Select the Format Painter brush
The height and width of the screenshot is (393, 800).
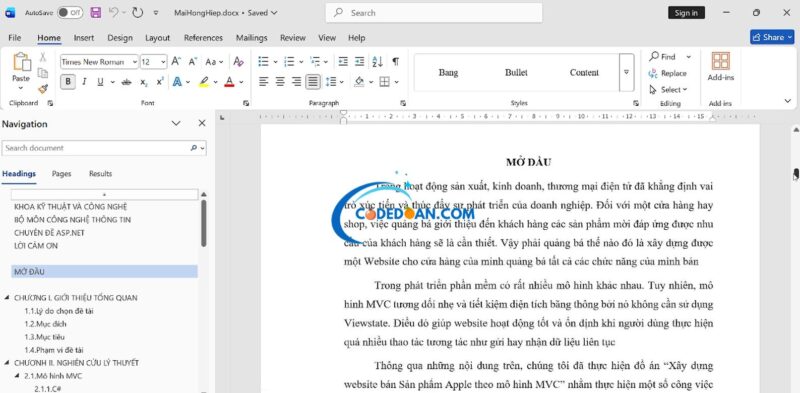tap(43, 89)
